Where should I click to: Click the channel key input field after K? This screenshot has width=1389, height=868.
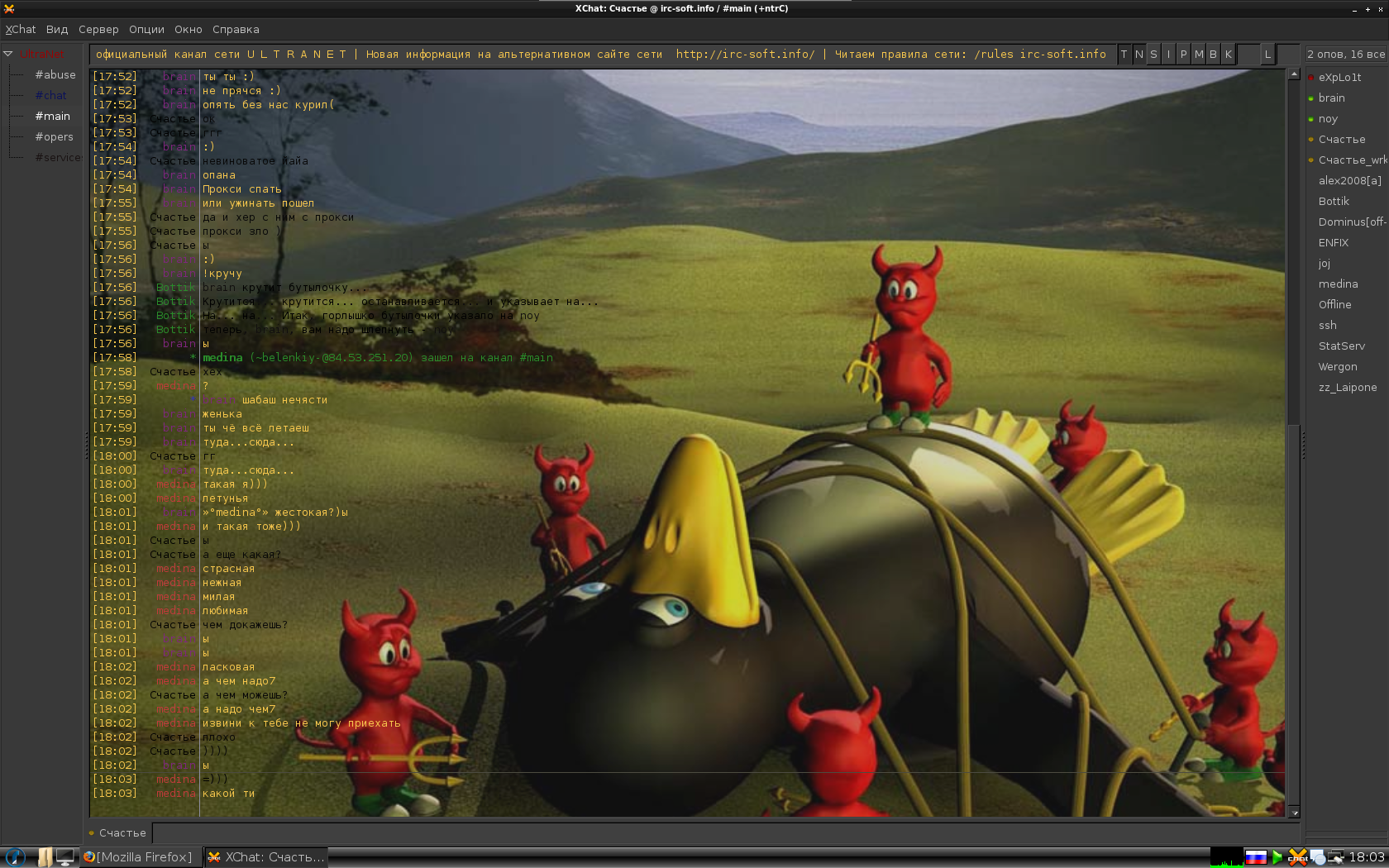point(1248,55)
